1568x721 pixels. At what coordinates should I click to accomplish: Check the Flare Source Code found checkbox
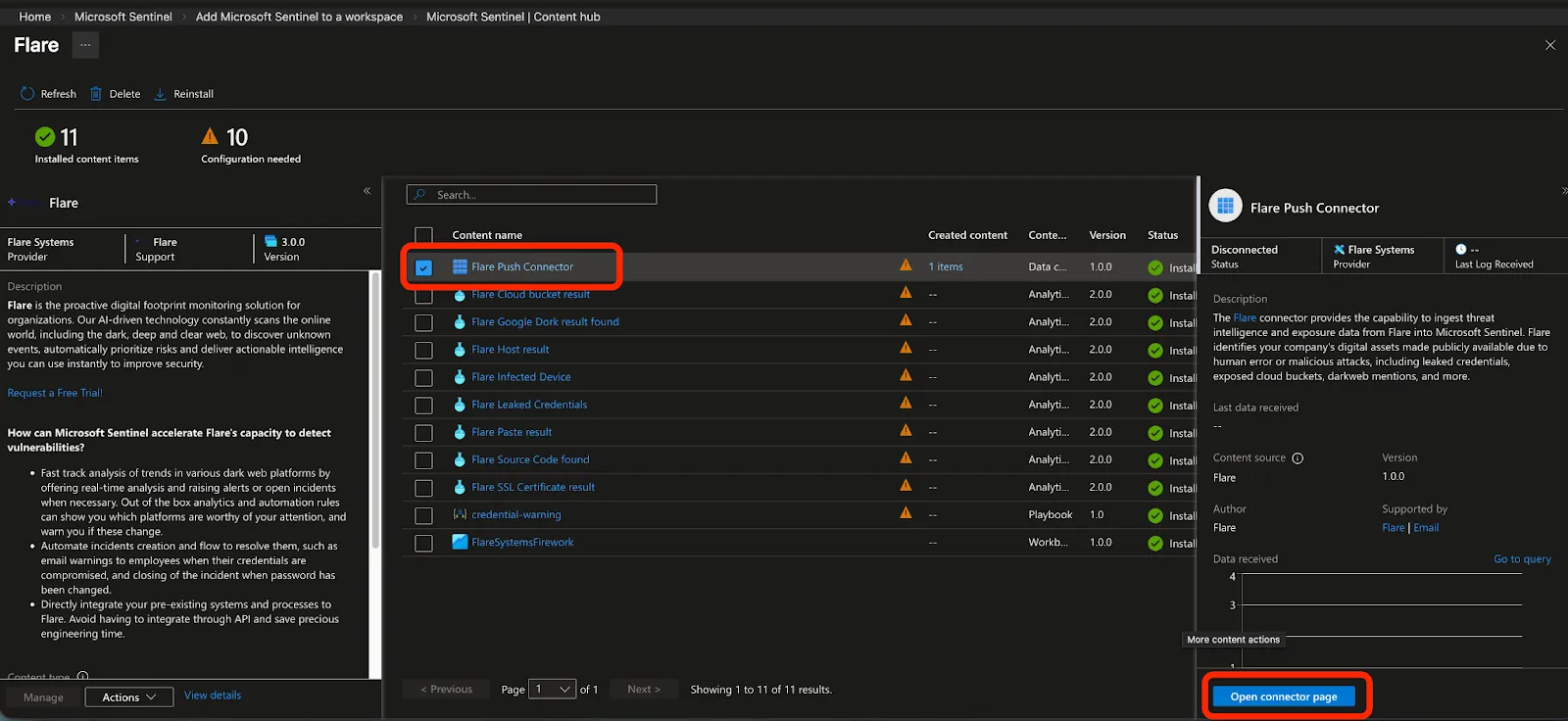pos(423,459)
